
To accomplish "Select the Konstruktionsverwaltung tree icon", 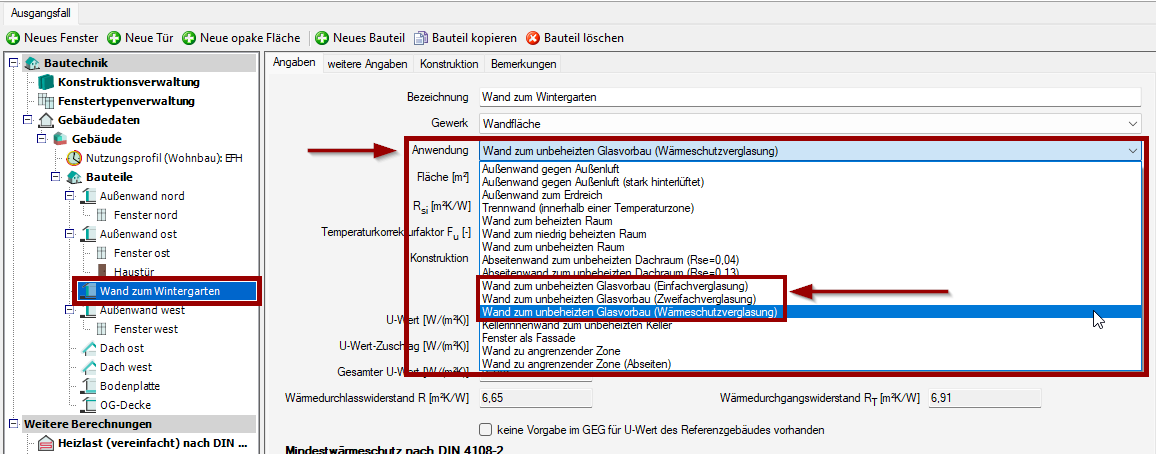I will (x=45, y=82).
